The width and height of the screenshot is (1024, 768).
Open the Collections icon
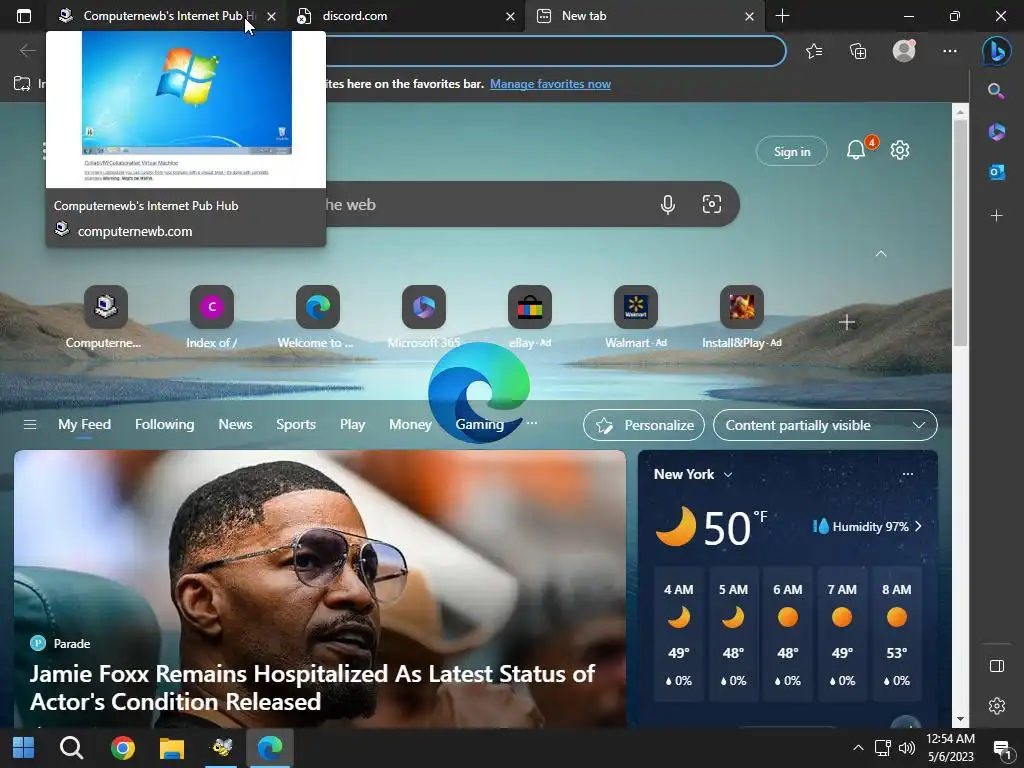(858, 51)
